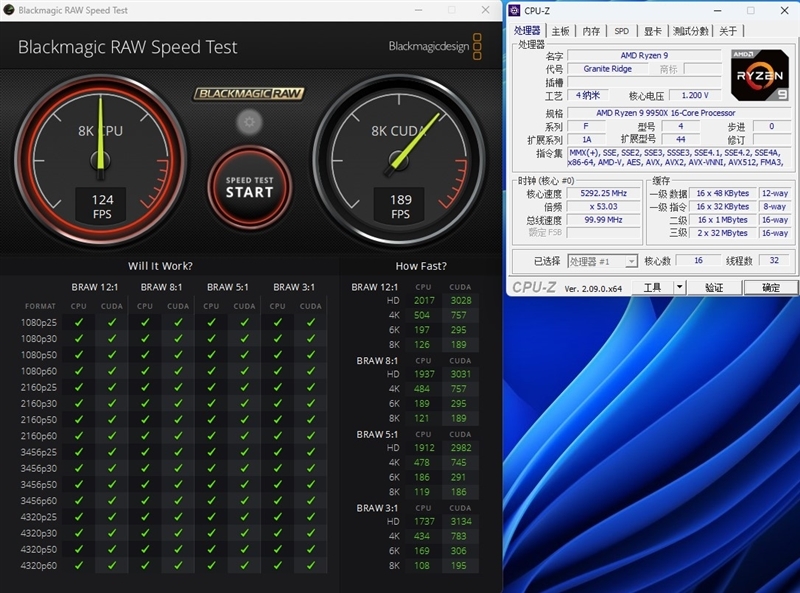Image resolution: width=800 pixels, height=593 pixels.
Task: Click 4320p25 BRAW 3:1 CPU checkmark
Action: point(278,516)
